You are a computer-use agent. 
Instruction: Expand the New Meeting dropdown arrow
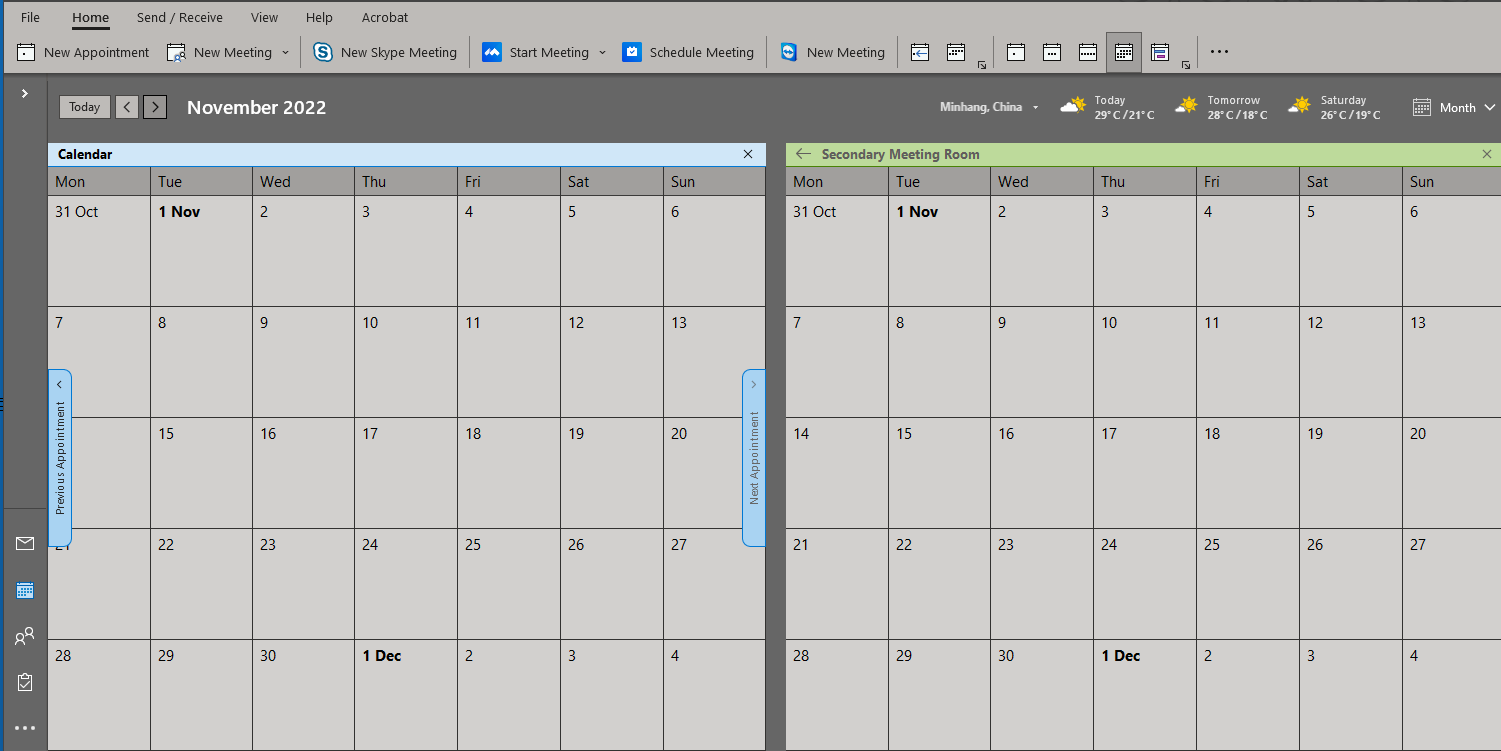(285, 52)
